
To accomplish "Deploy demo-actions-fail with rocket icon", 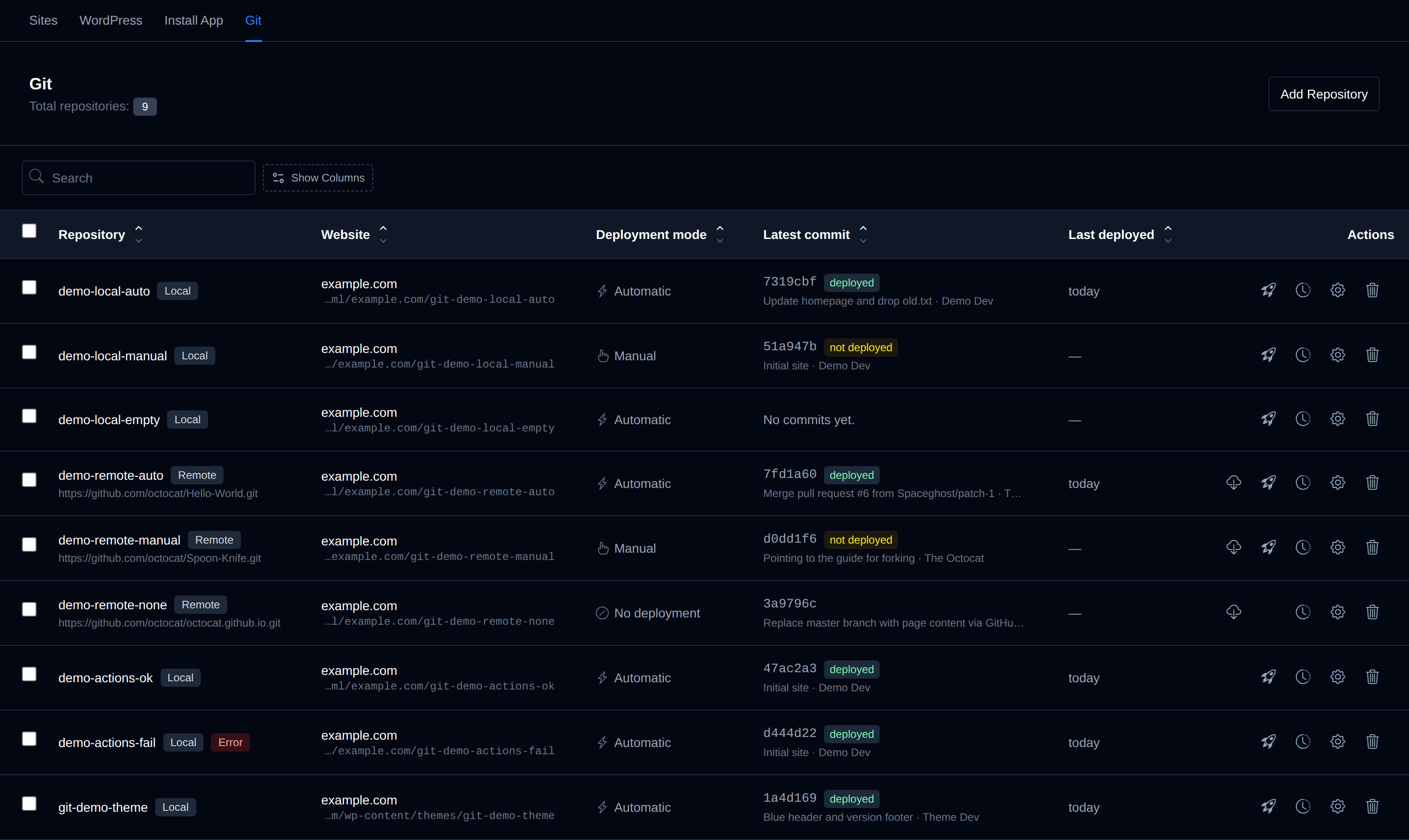I will [1268, 741].
